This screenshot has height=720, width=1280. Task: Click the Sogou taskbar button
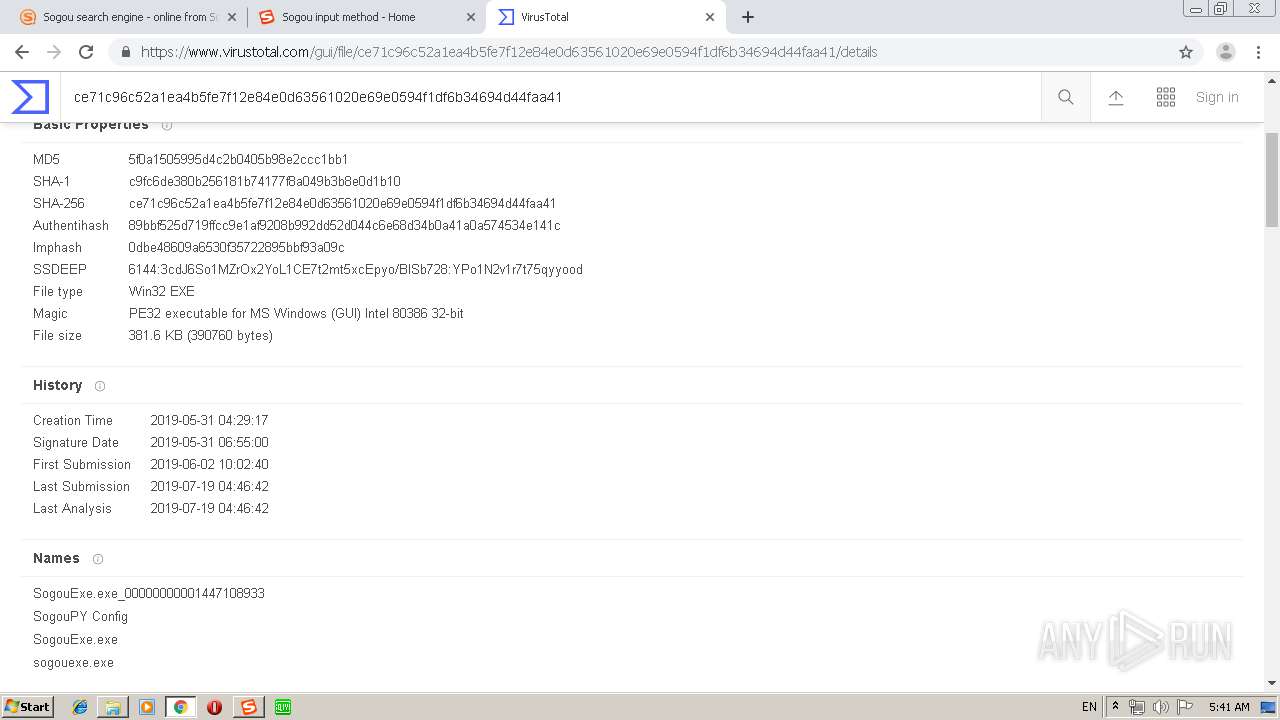click(248, 707)
